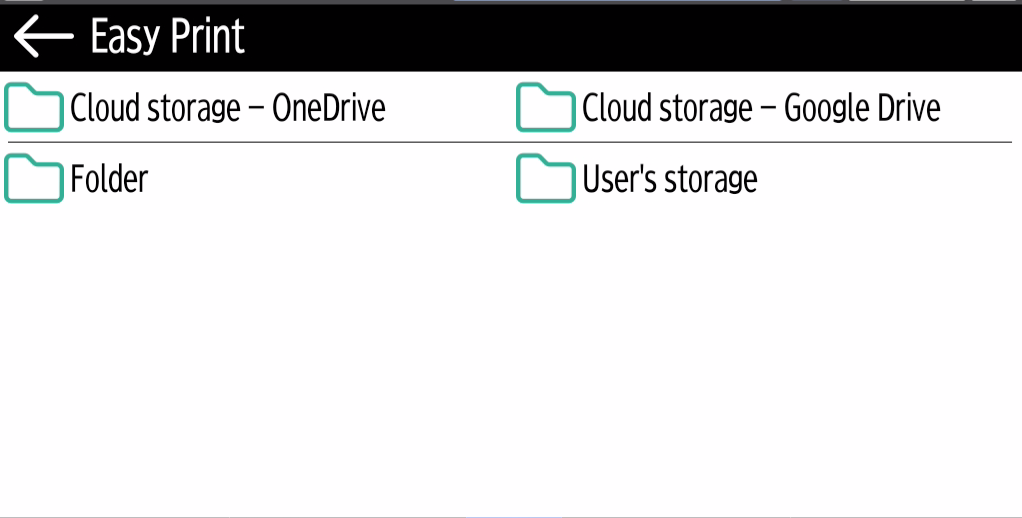Open the entry labeled Folder
1022x518 pixels.
pos(108,180)
